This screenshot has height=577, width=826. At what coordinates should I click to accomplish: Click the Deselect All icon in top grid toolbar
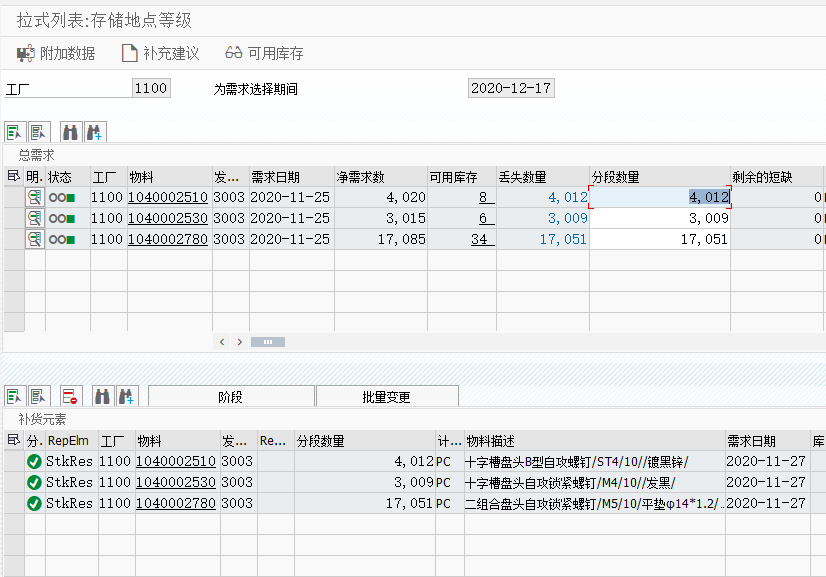[x=37, y=131]
